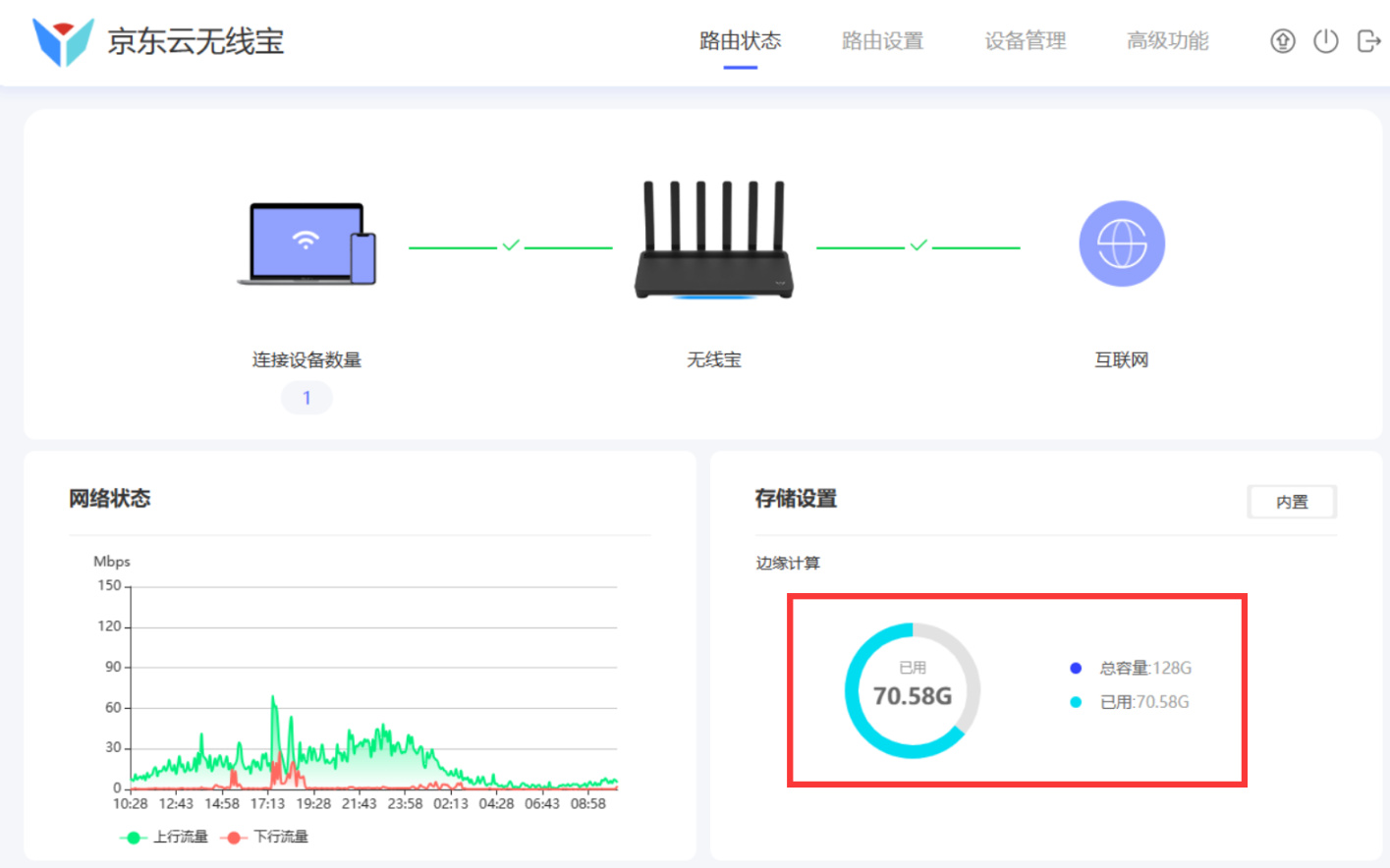Click the 无线宝 router image
Image resolution: width=1390 pixels, height=868 pixels.
[714, 240]
